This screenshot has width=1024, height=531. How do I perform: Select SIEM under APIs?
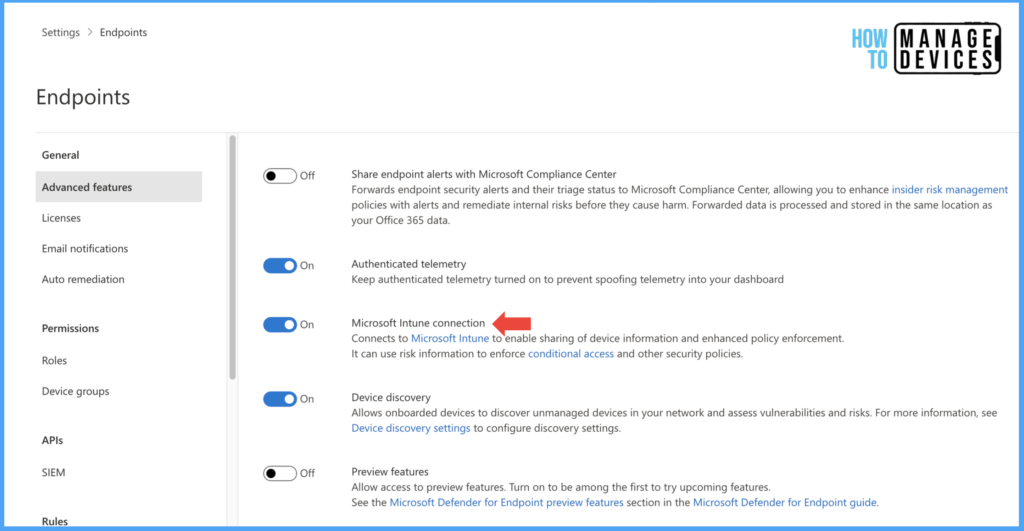click(x=54, y=472)
